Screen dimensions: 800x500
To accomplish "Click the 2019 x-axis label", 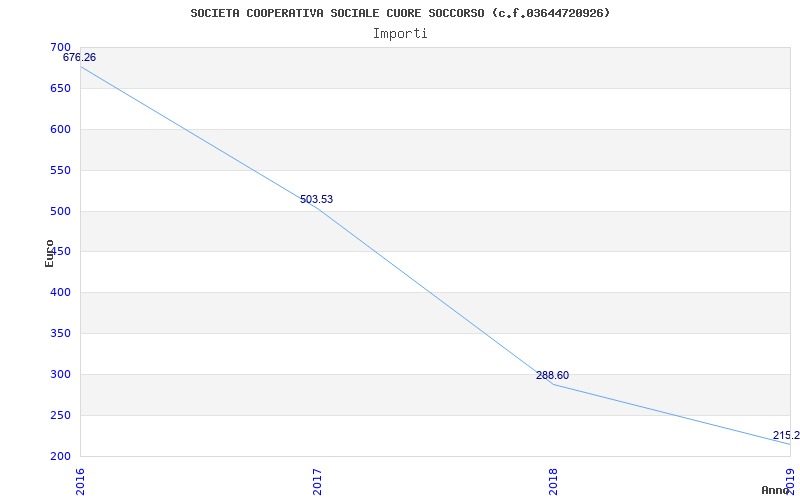I will 791,482.
